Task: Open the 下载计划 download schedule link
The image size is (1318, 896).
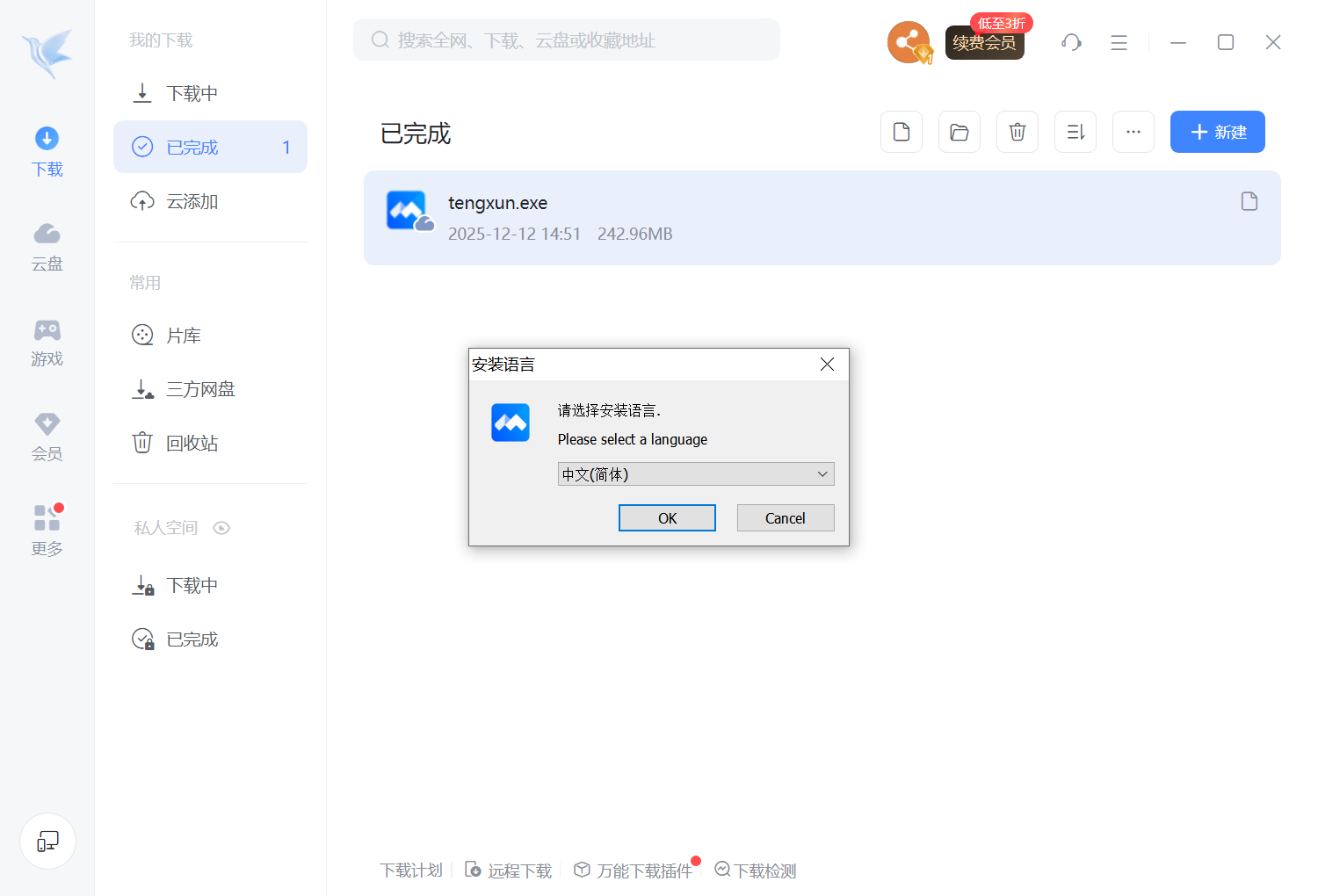Action: [411, 871]
